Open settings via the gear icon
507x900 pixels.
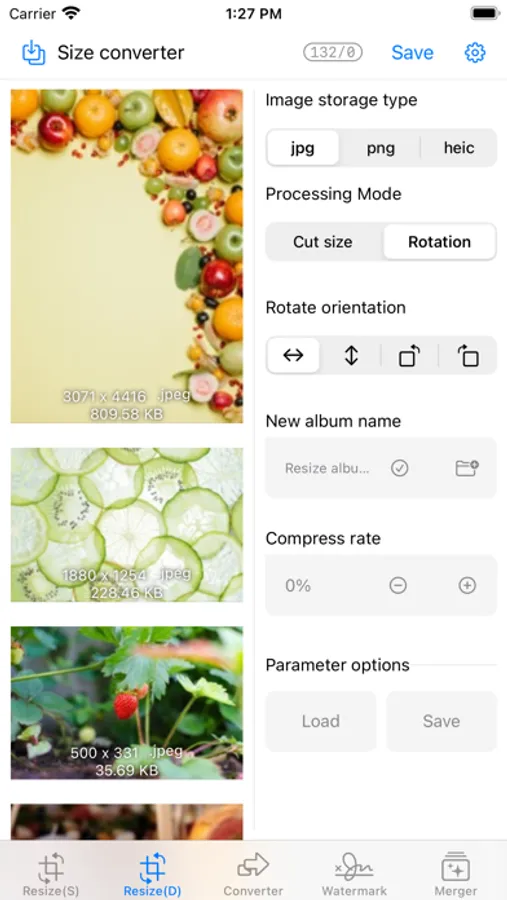pyautogui.click(x=475, y=53)
